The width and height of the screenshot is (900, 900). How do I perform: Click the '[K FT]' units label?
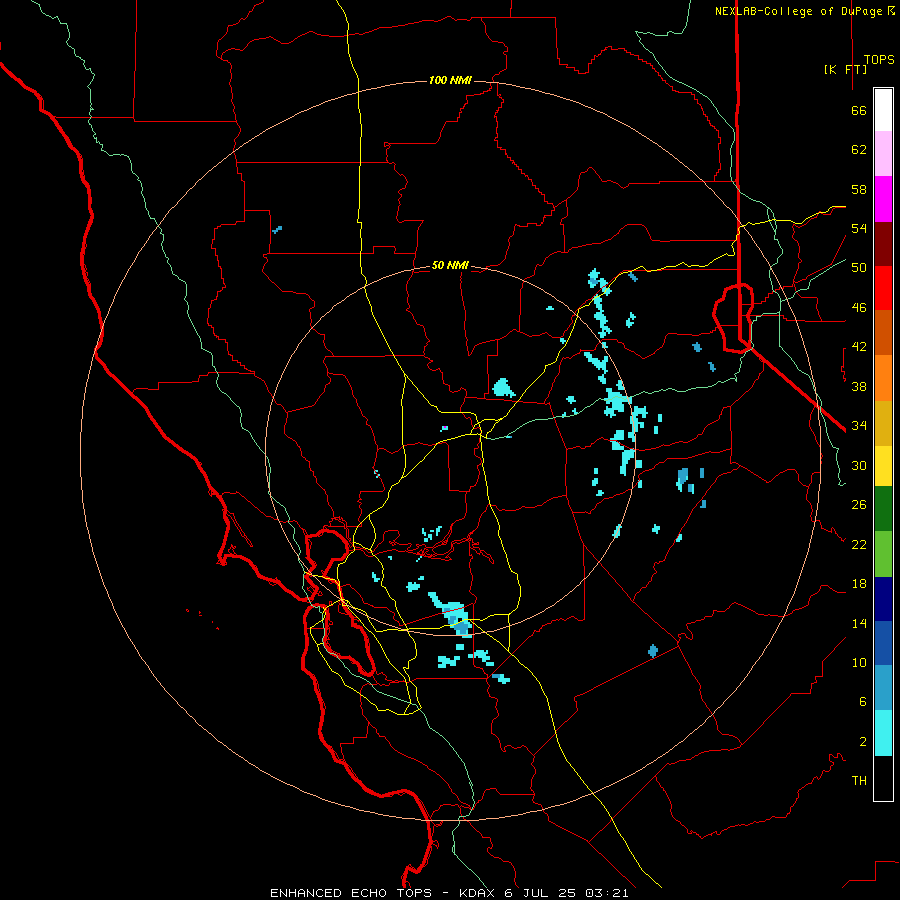pyautogui.click(x=845, y=69)
